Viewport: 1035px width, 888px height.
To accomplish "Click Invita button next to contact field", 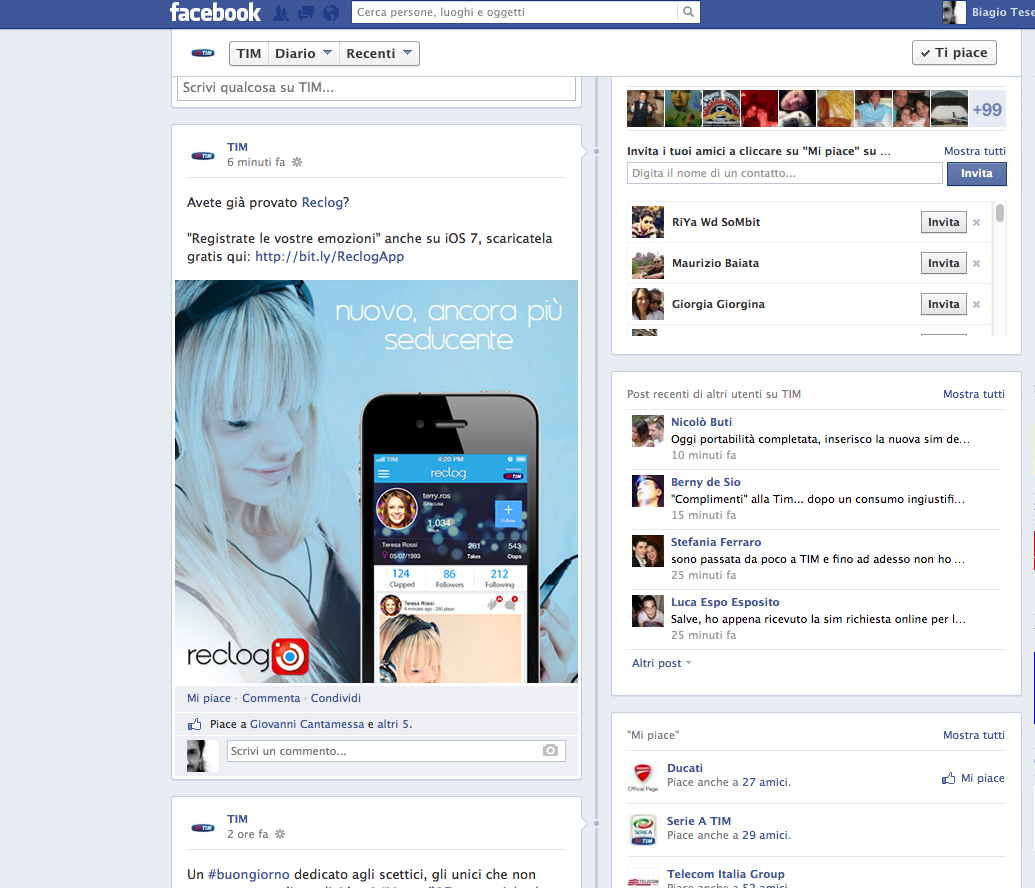I will point(976,173).
